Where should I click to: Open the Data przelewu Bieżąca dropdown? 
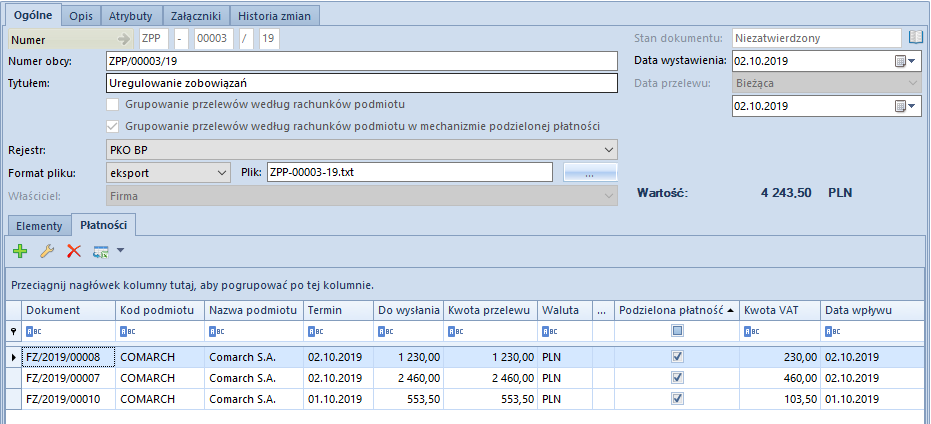click(x=913, y=83)
